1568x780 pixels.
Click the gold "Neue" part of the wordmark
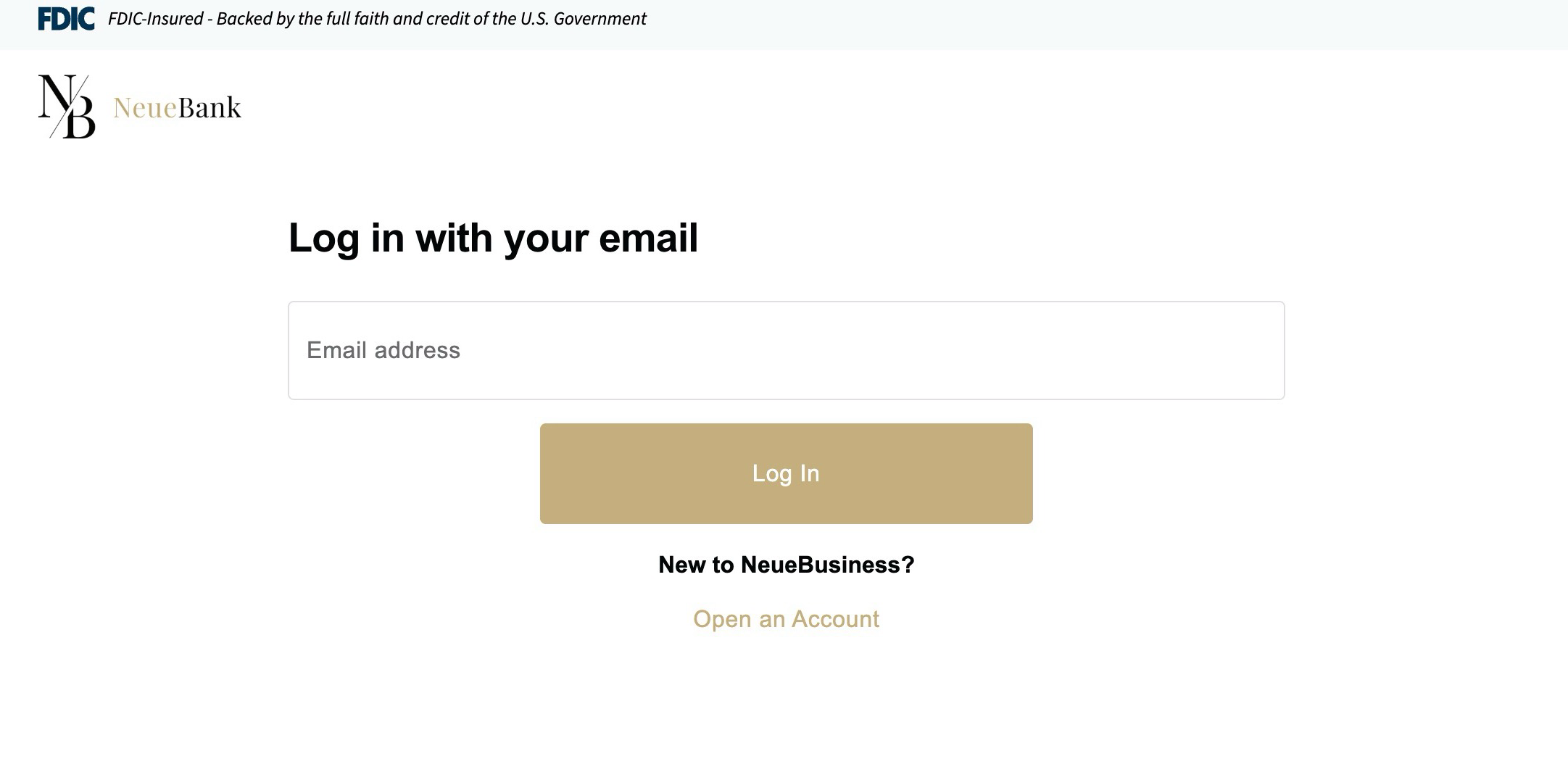tap(145, 109)
